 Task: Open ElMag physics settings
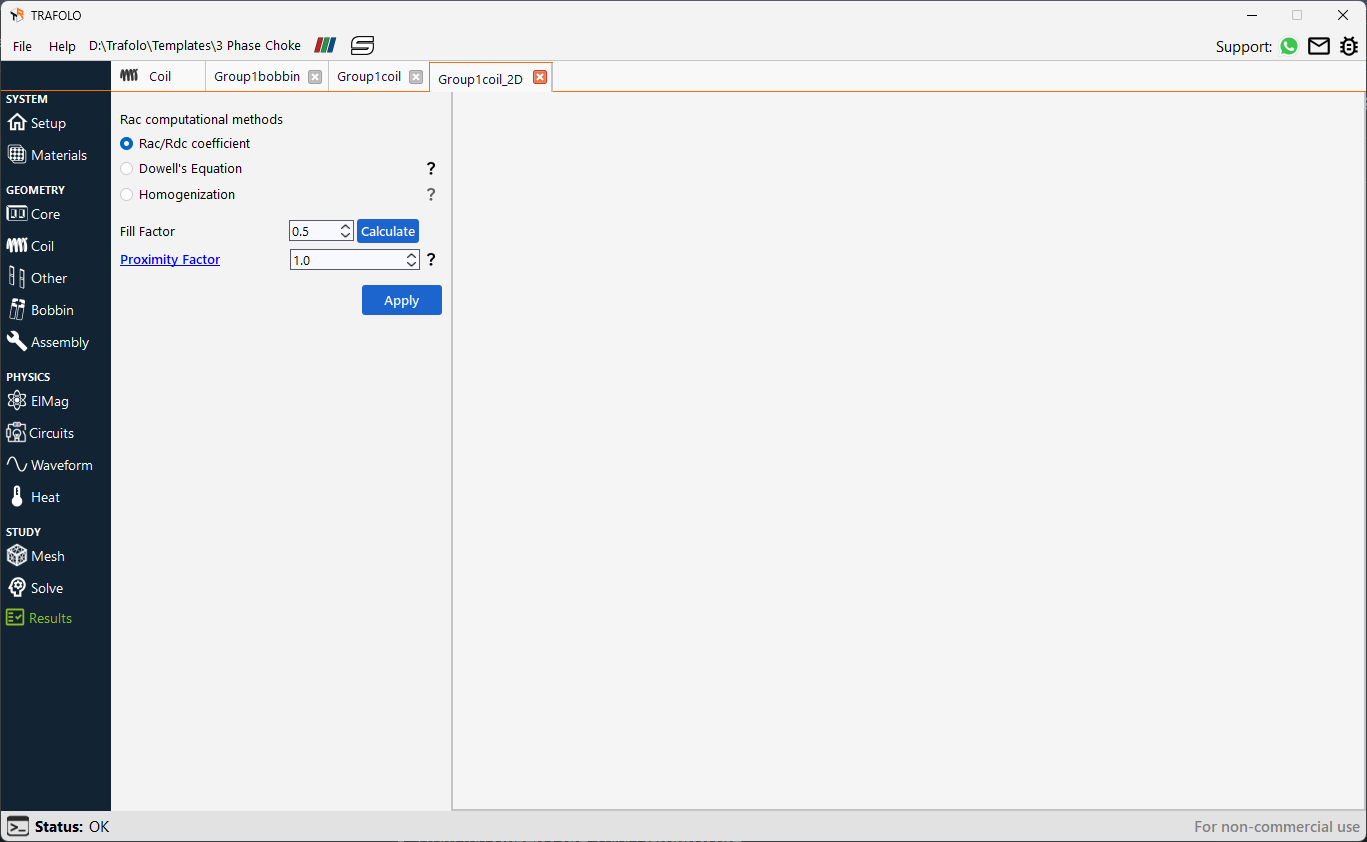coord(37,401)
